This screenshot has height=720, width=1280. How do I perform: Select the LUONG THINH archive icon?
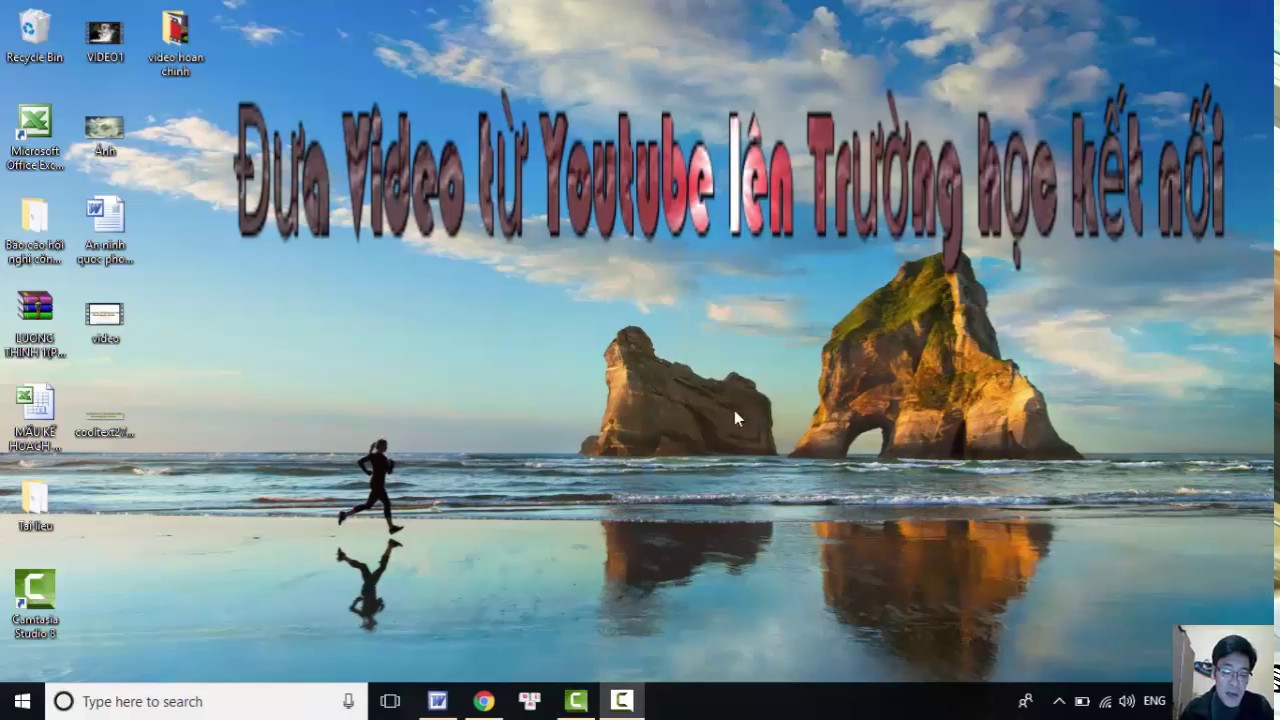click(x=35, y=325)
